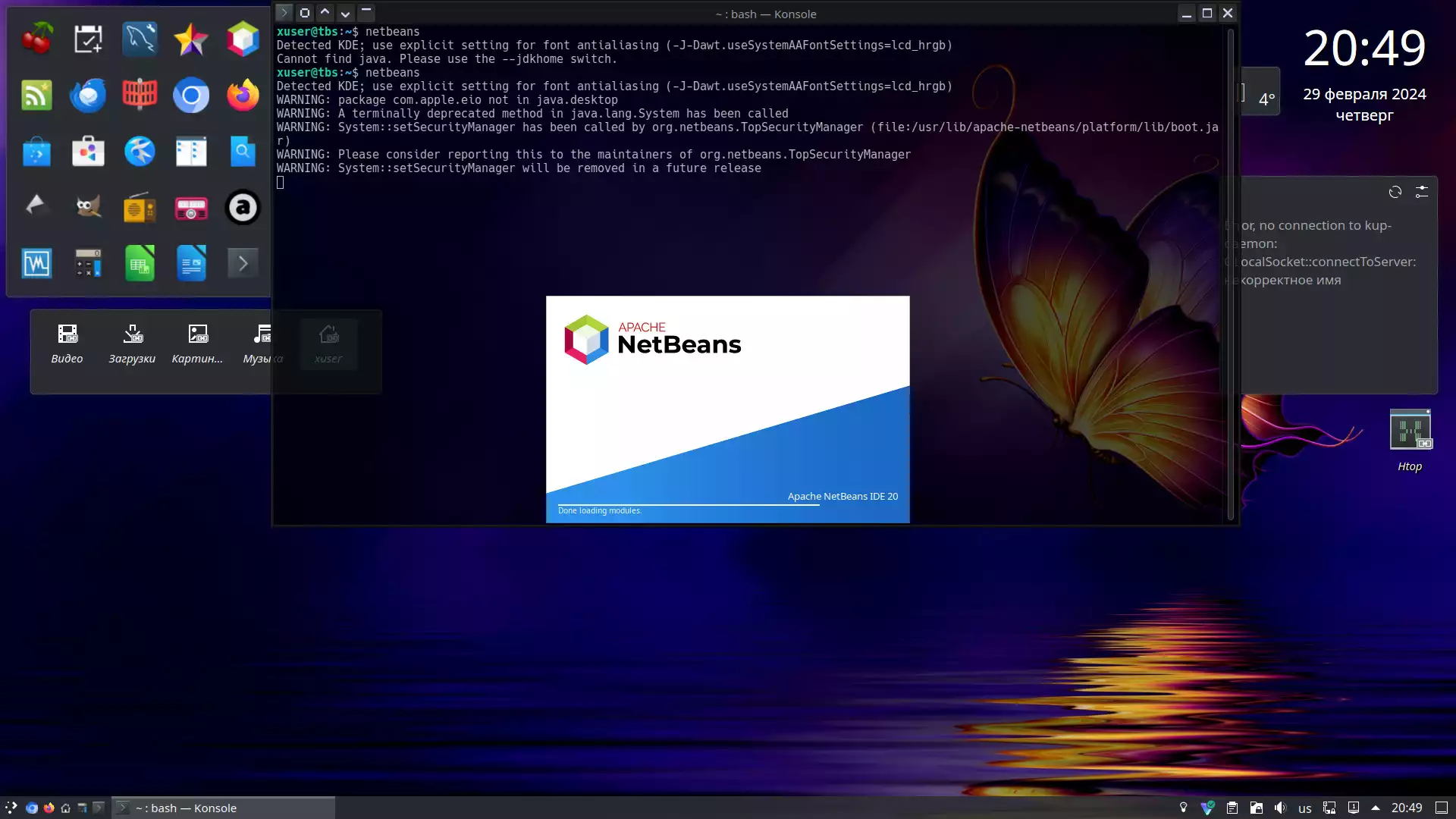Open the application launcher menu in panel
1456x819 pixels.
11,808
